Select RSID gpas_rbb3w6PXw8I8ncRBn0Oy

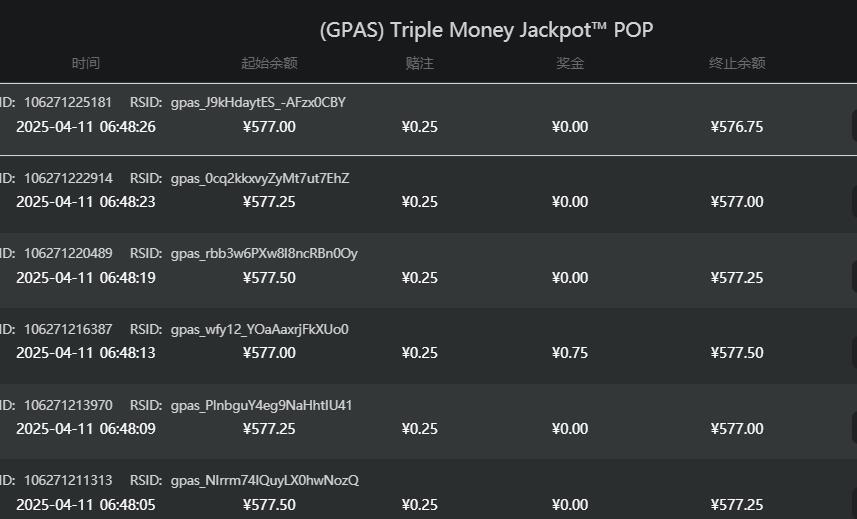click(x=264, y=254)
